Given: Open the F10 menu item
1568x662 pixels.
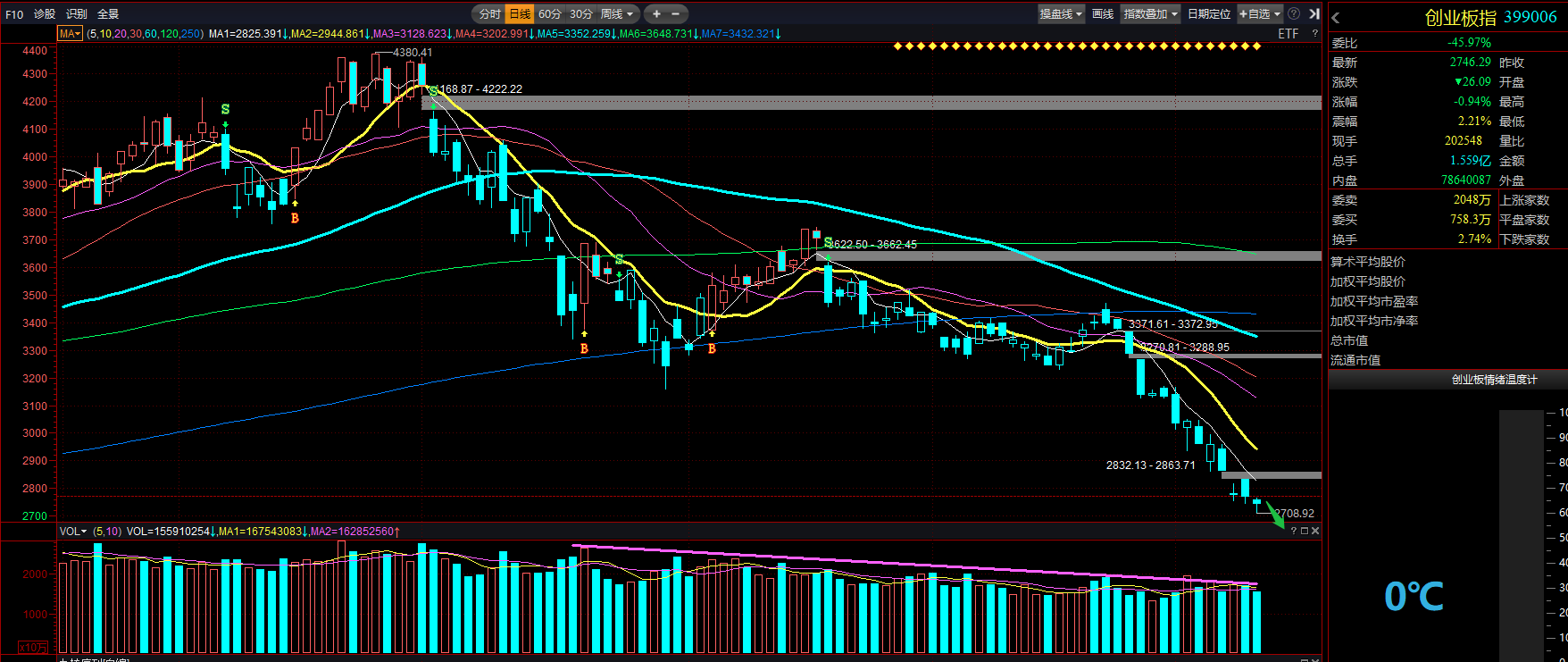Looking at the screenshot, I should (14, 14).
